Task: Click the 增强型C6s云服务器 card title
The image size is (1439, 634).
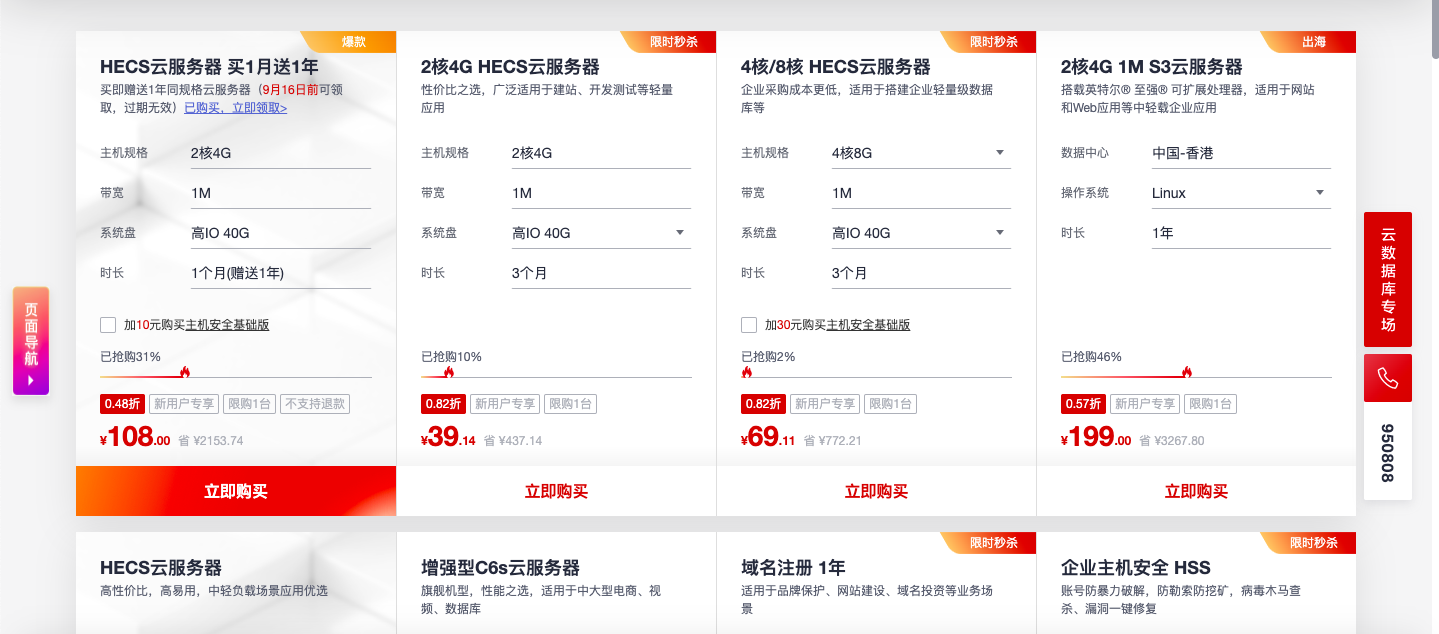Action: (501, 568)
